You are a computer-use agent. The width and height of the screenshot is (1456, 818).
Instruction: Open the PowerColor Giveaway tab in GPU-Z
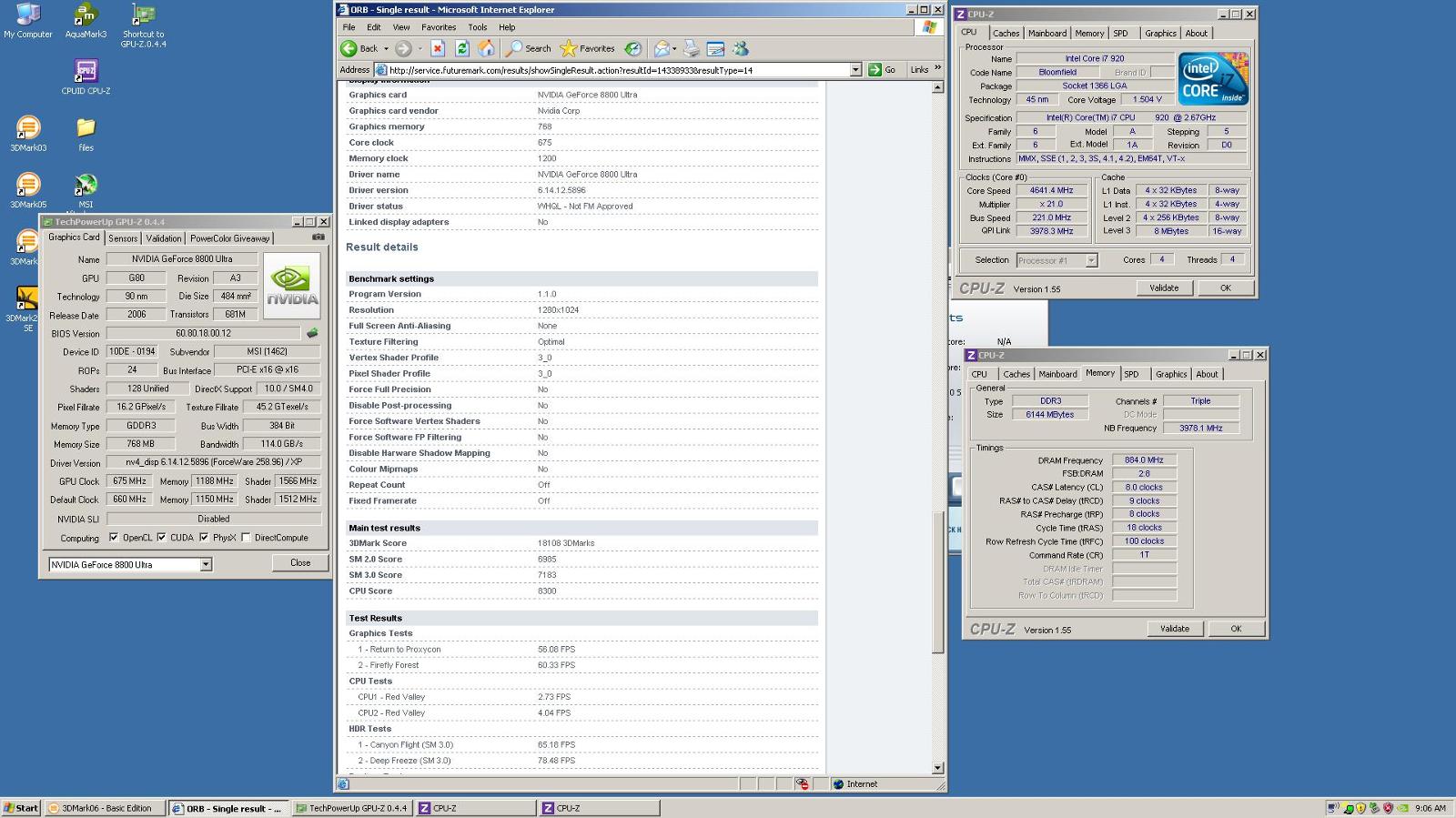pos(230,238)
